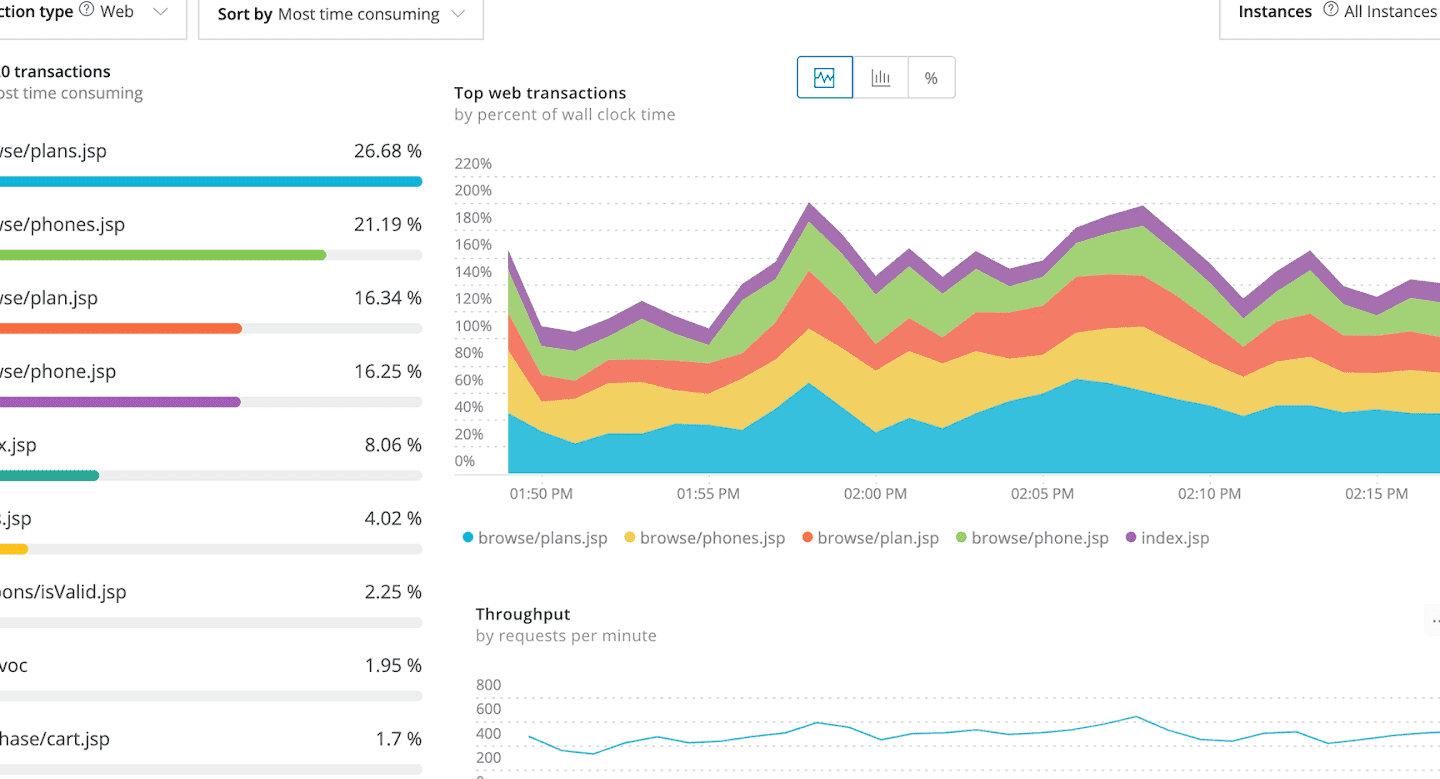Toggle the browse/plan.jsp legend series
Image resolution: width=1440 pixels, height=779 pixels.
coord(870,538)
